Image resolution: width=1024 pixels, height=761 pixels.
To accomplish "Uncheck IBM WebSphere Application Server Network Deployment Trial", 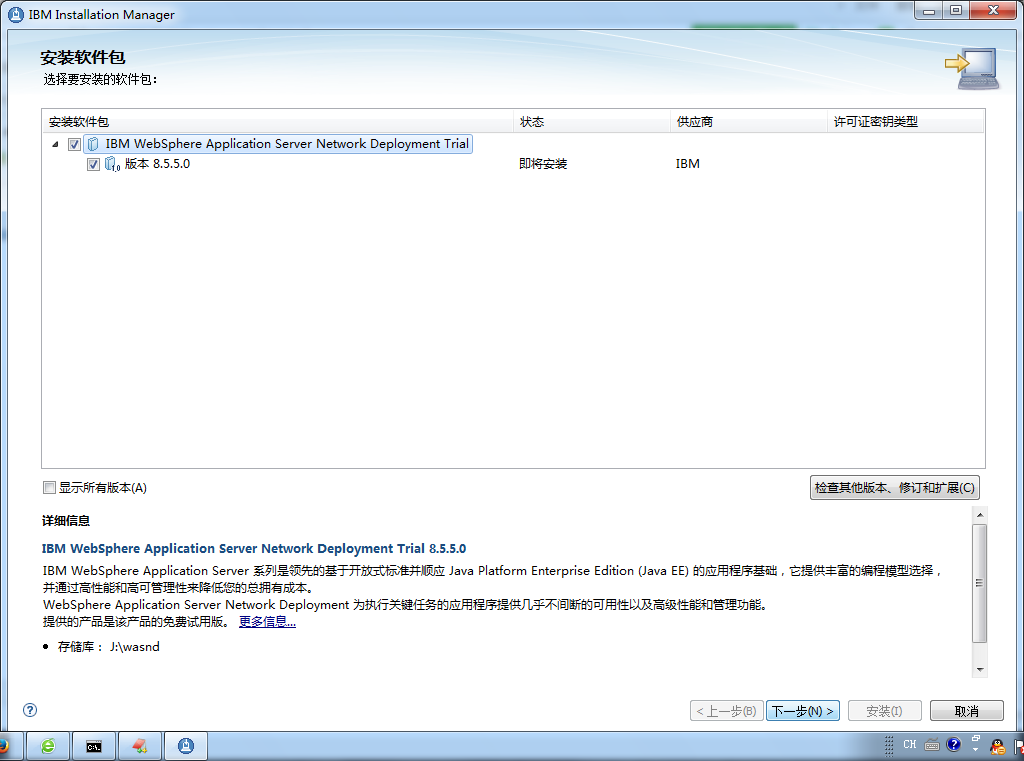I will [74, 144].
